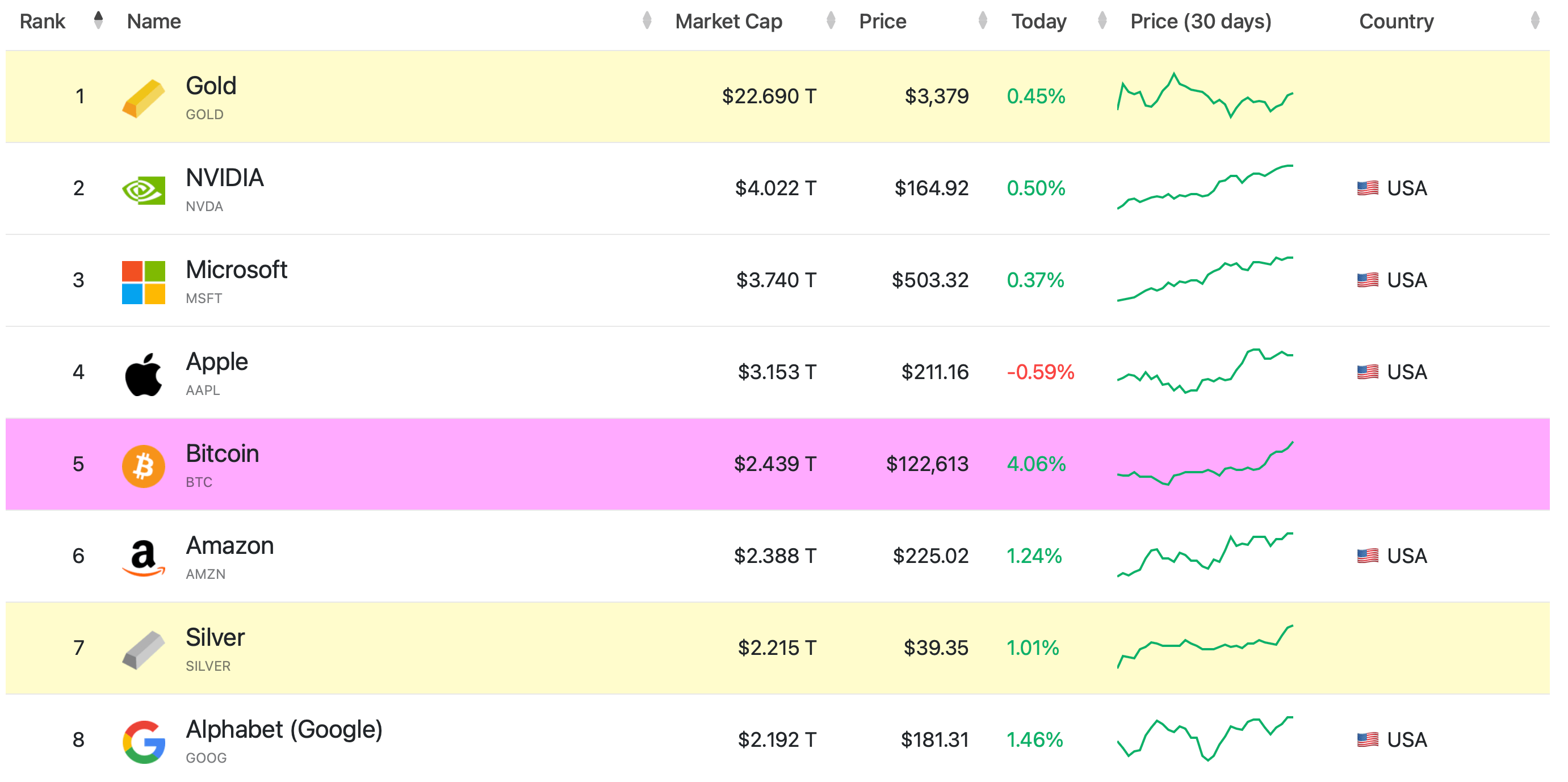Click Microsoft price $503.32

click(929, 280)
